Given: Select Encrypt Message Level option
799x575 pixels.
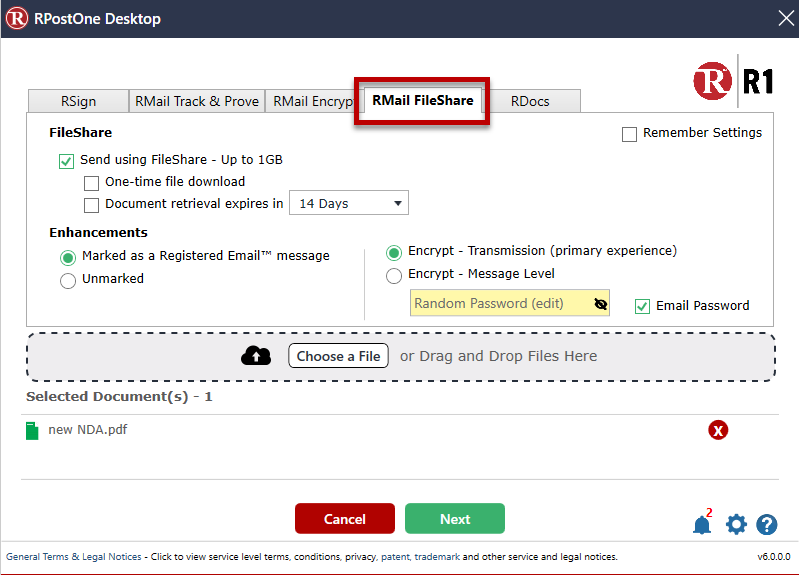Looking at the screenshot, I should (x=393, y=275).
